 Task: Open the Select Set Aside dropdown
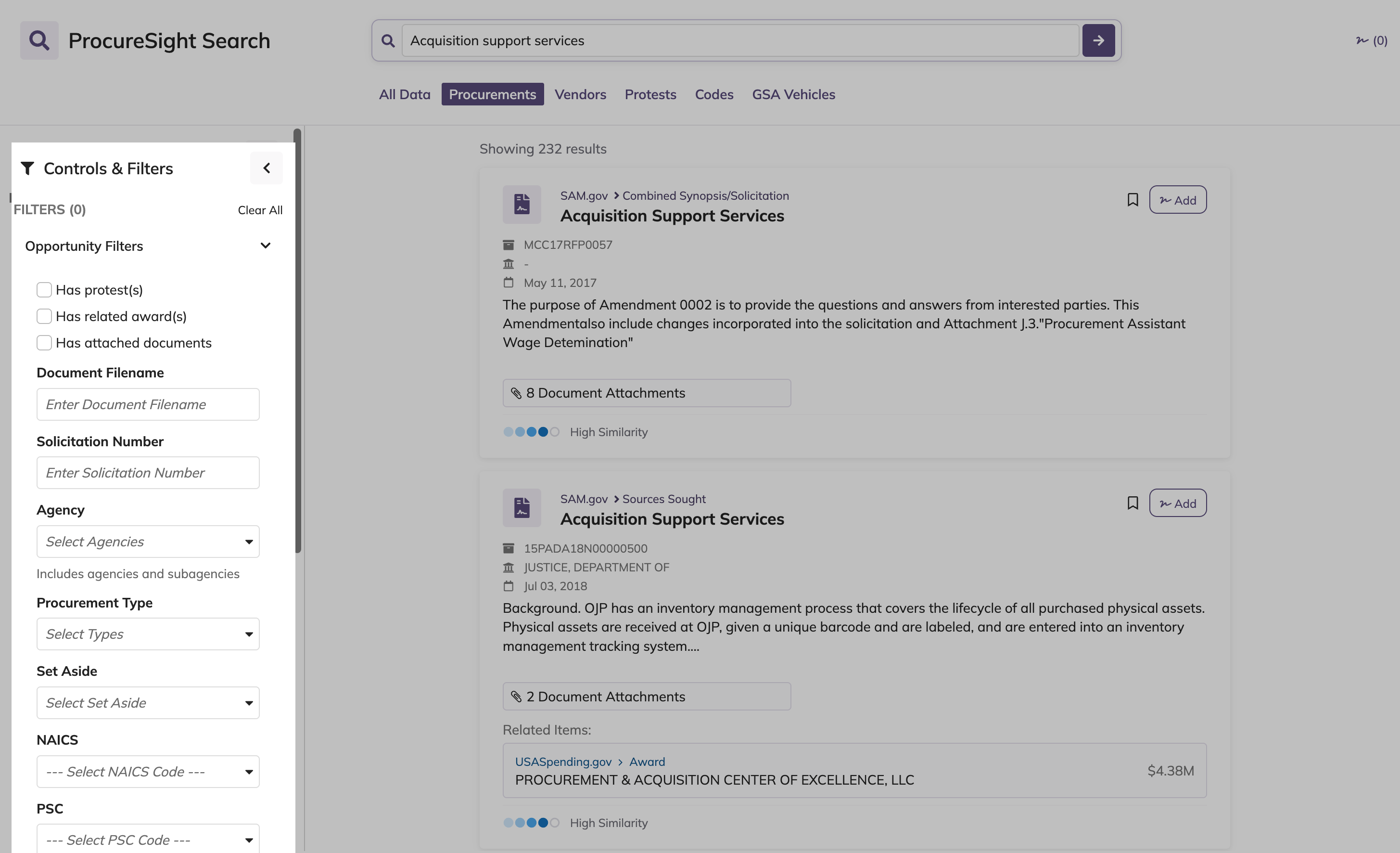[148, 703]
